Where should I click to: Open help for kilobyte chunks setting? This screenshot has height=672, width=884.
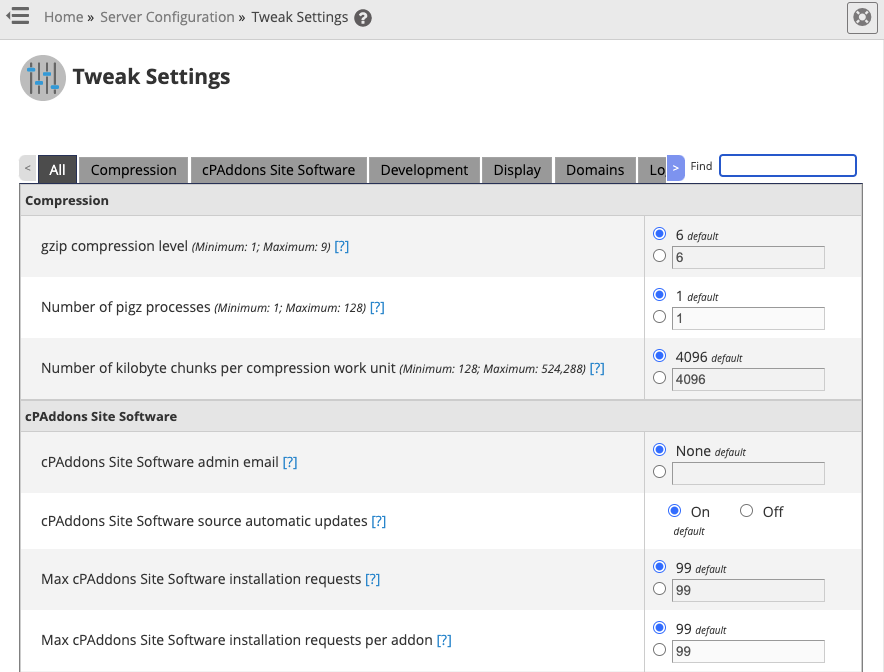tap(597, 368)
